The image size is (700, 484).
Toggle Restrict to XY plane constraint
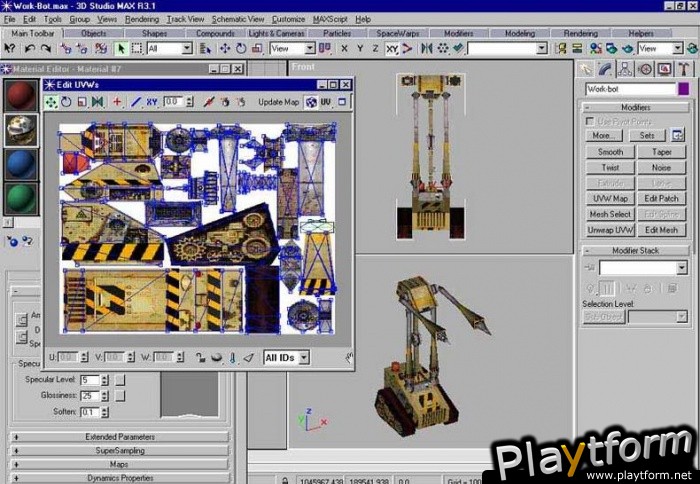click(392, 48)
